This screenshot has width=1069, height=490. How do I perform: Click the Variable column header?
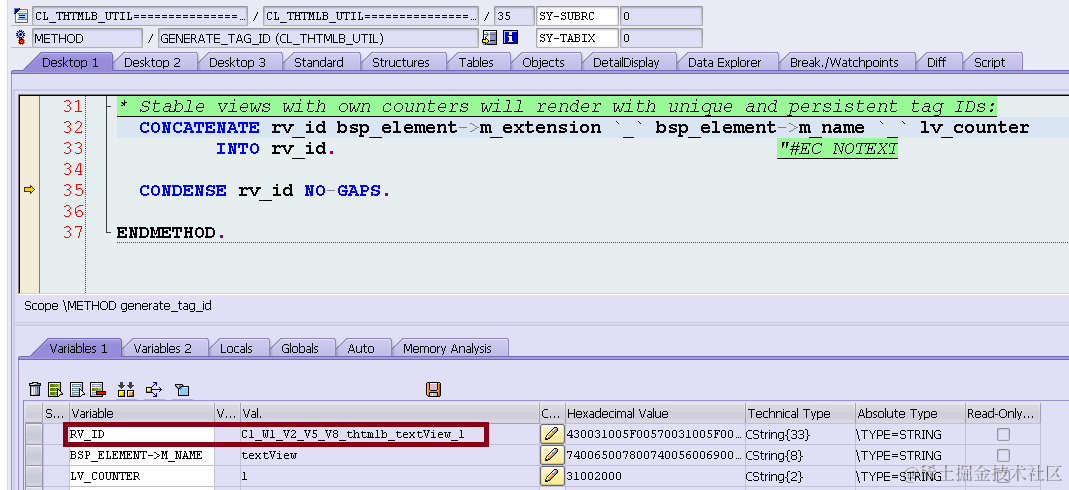[x=141, y=413]
